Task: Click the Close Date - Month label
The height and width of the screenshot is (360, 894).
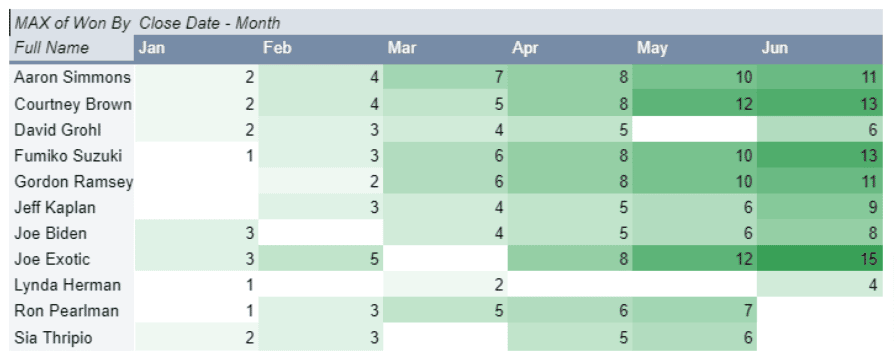Action: pos(209,23)
